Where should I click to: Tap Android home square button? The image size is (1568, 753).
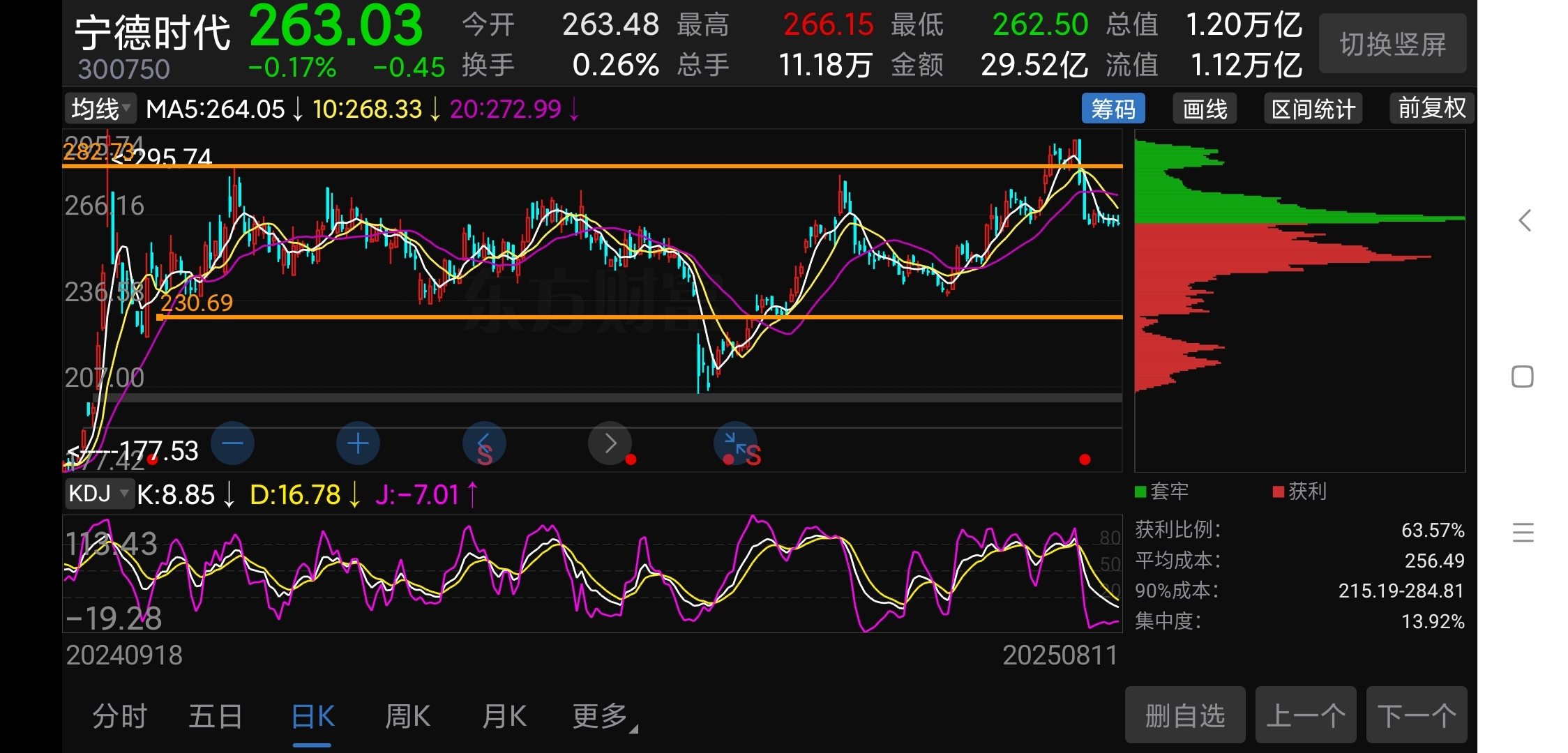click(1523, 376)
